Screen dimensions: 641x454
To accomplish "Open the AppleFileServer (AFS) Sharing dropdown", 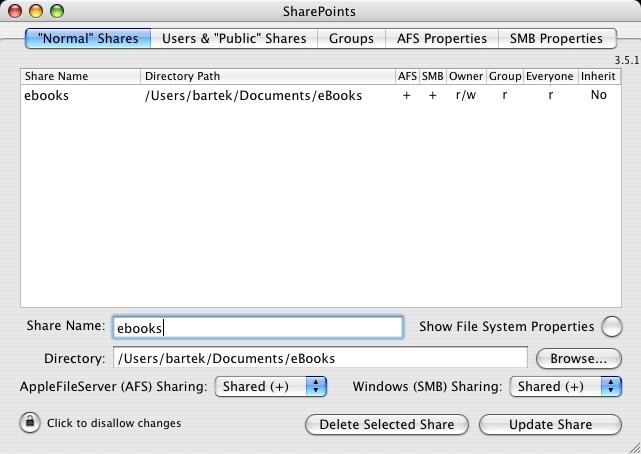I will pos(271,386).
